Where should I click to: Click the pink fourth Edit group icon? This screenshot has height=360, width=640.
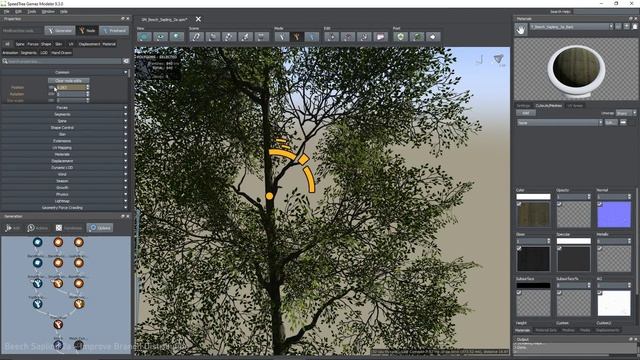tap(380, 37)
